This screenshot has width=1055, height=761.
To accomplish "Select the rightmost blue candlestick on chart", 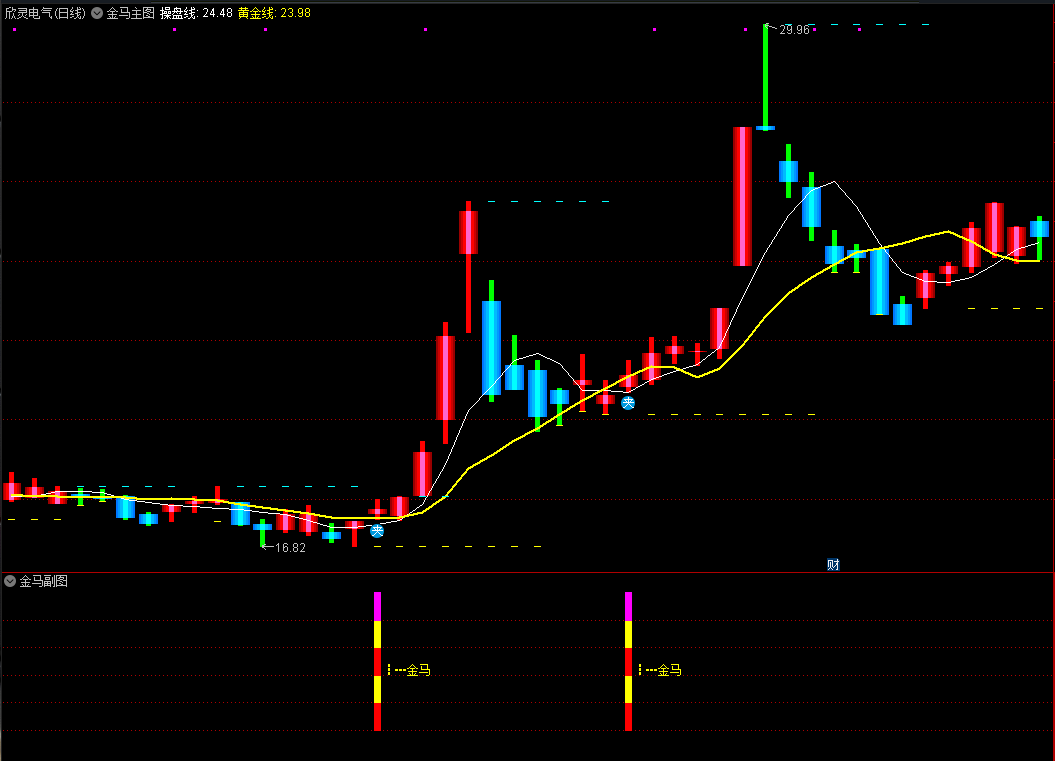I will 1039,229.
